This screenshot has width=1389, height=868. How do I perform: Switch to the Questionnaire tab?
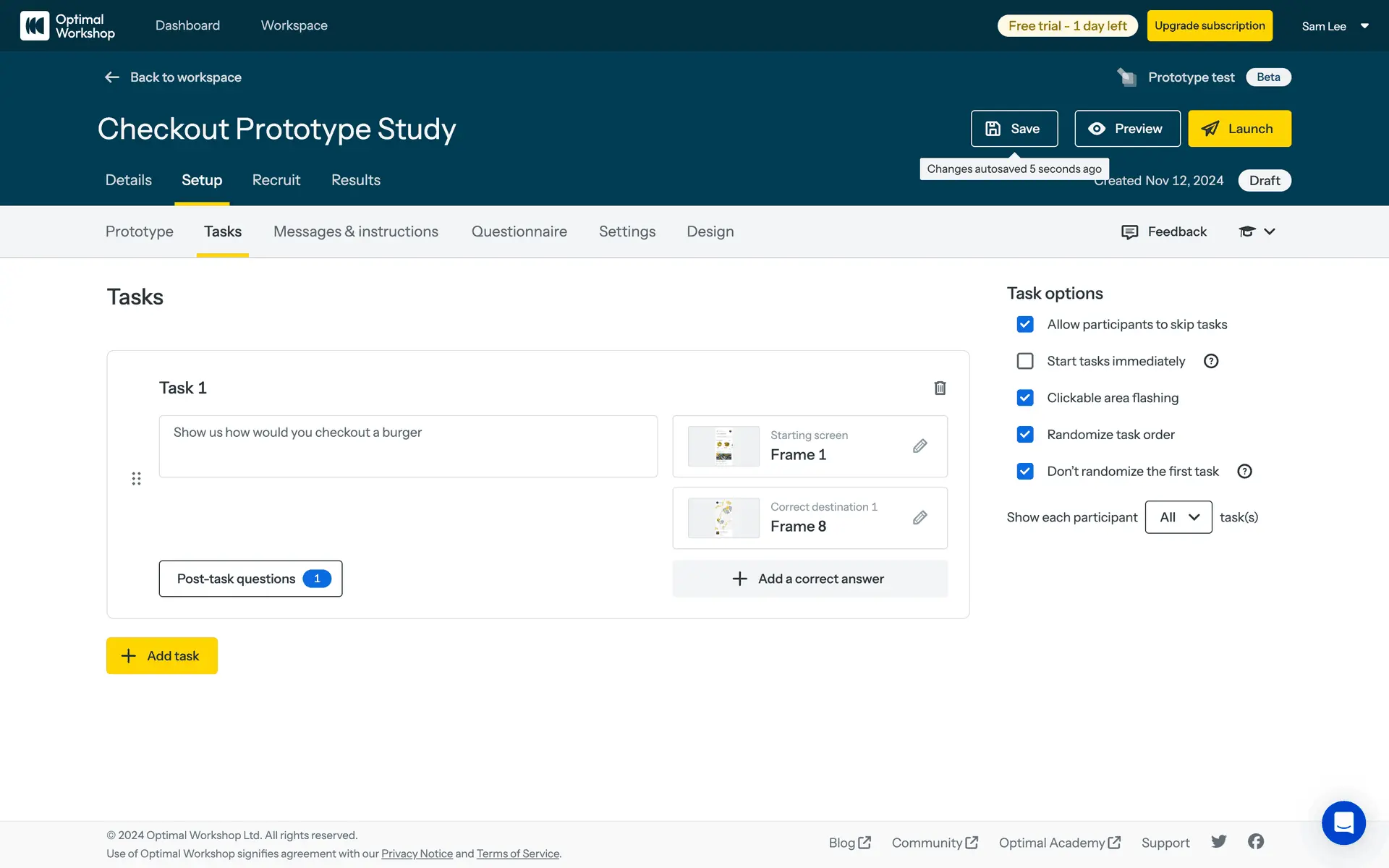519,231
